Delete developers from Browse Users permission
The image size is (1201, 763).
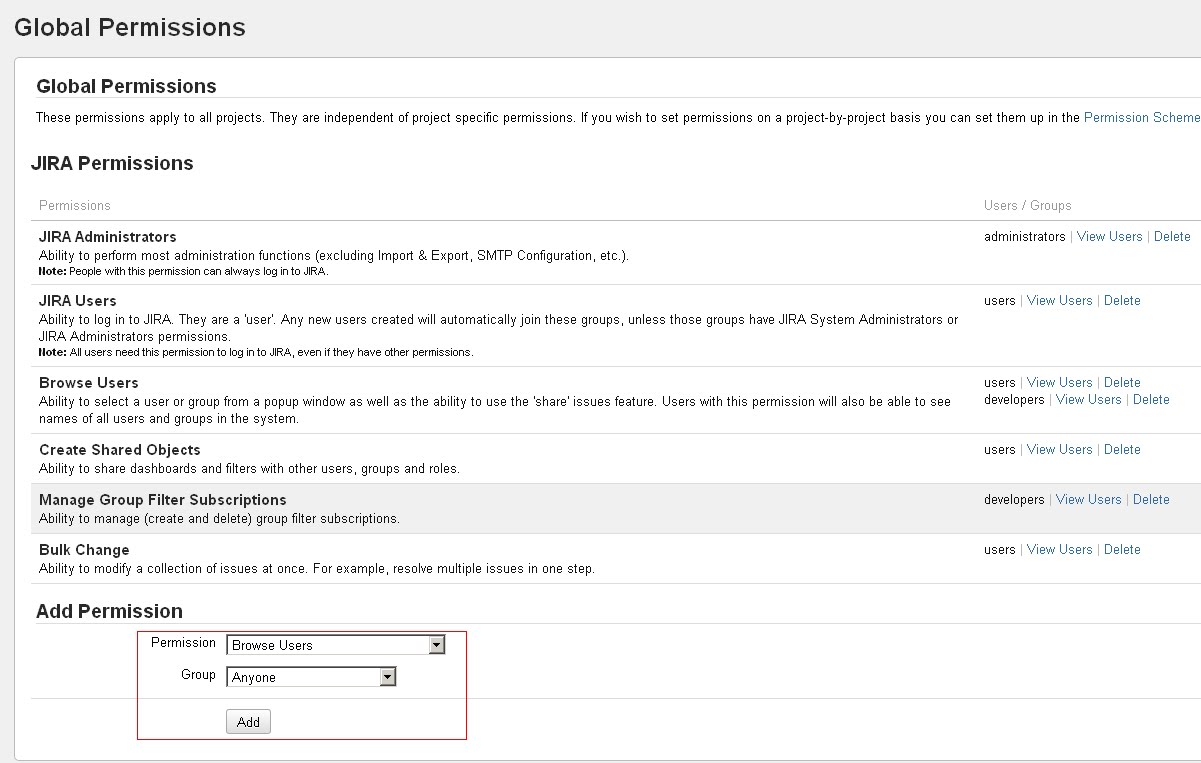tap(1151, 400)
